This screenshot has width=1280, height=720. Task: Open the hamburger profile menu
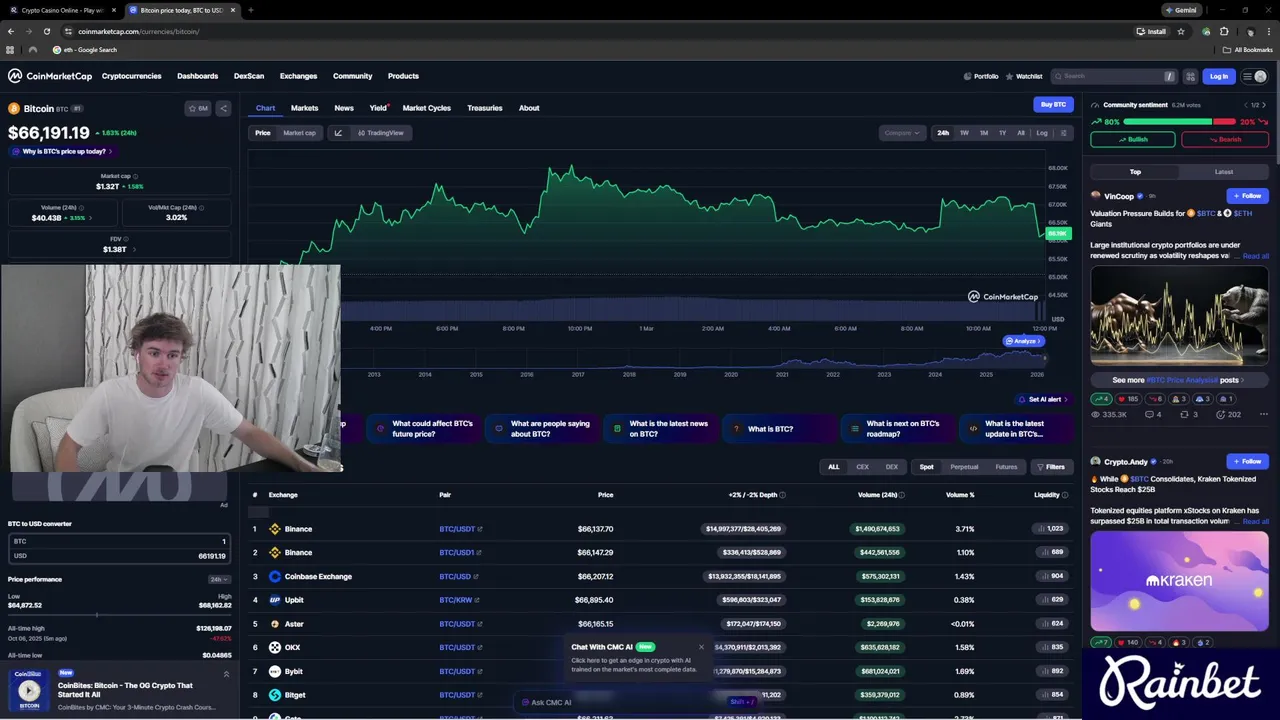click(1254, 76)
